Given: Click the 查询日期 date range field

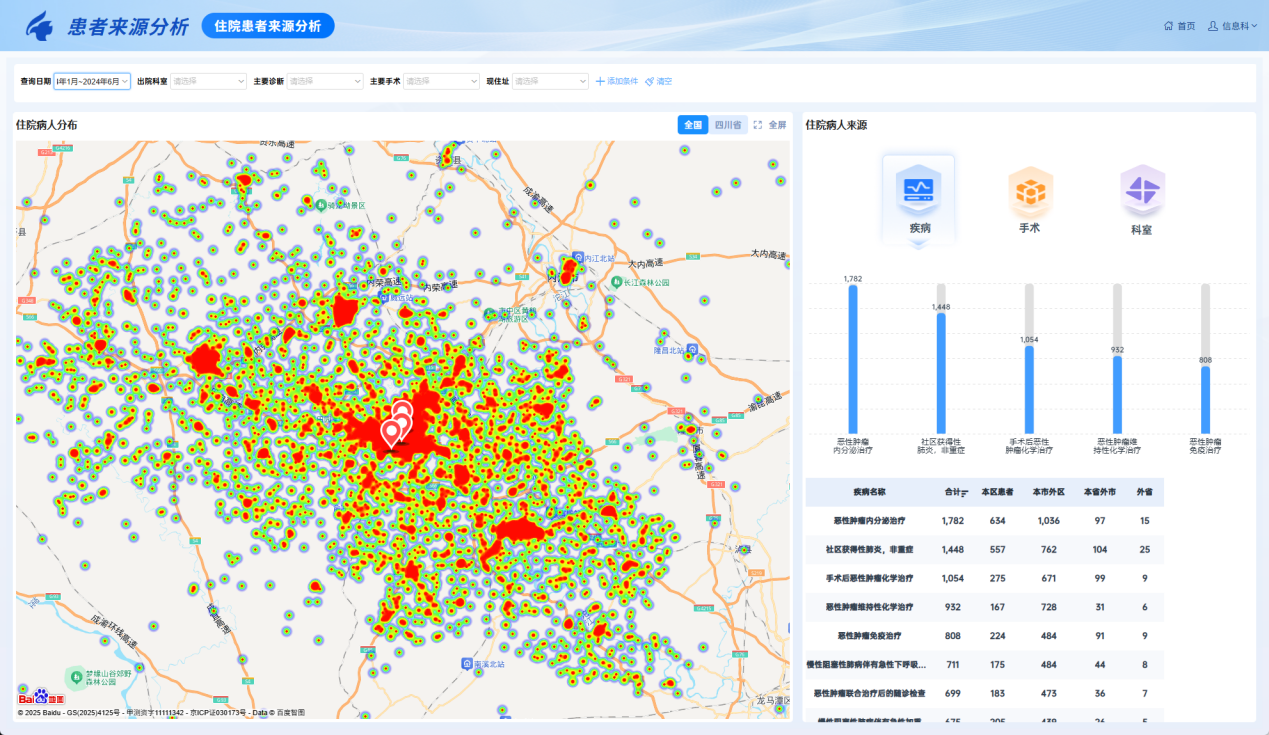Looking at the screenshot, I should (x=92, y=81).
